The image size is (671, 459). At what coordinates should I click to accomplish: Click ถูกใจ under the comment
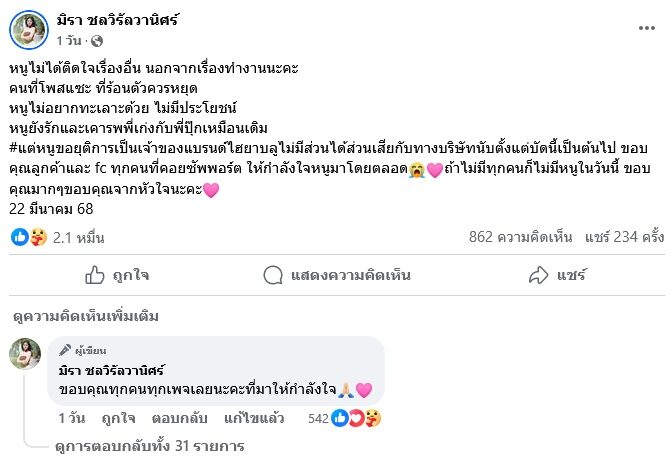click(x=118, y=418)
